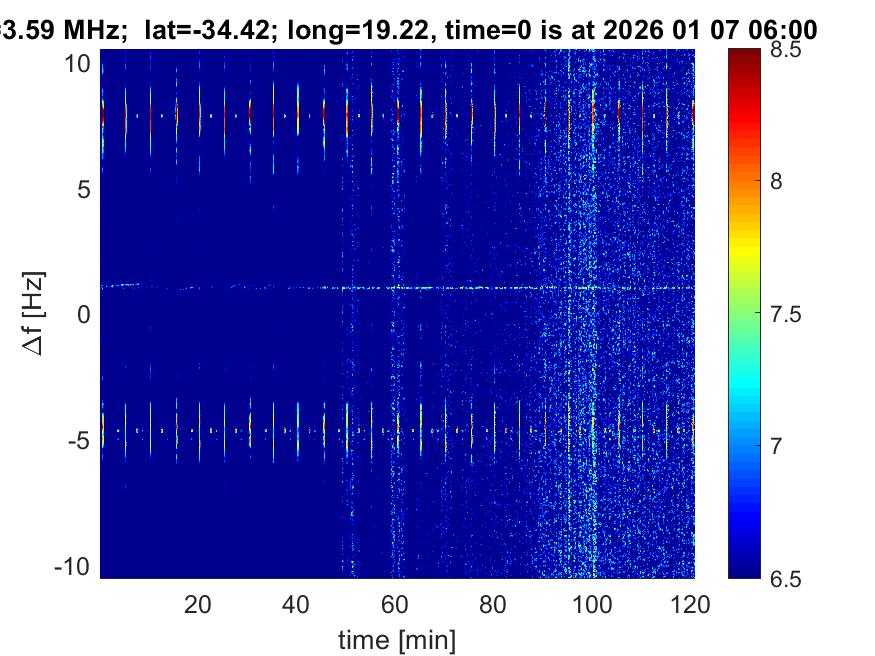The image size is (875, 656).
Task: Select the 40 tick label on the time axis
Action: [296, 604]
